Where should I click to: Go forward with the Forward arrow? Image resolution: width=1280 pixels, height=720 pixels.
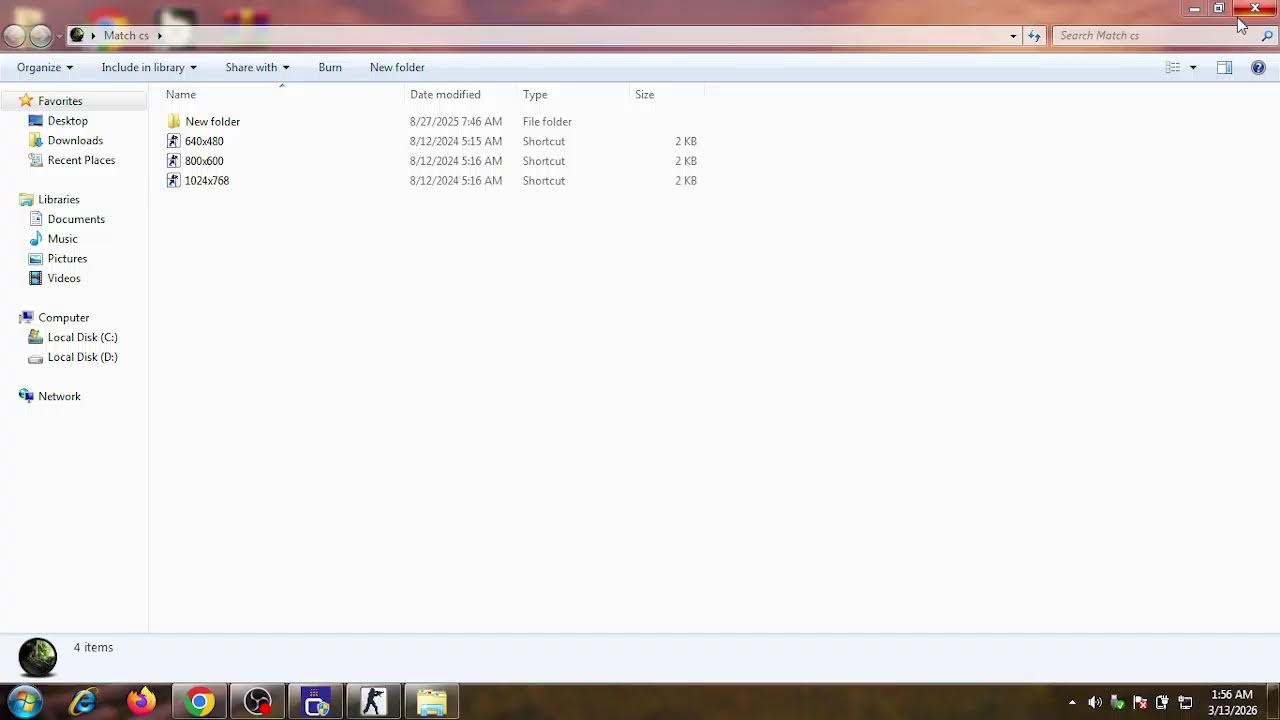(x=40, y=36)
